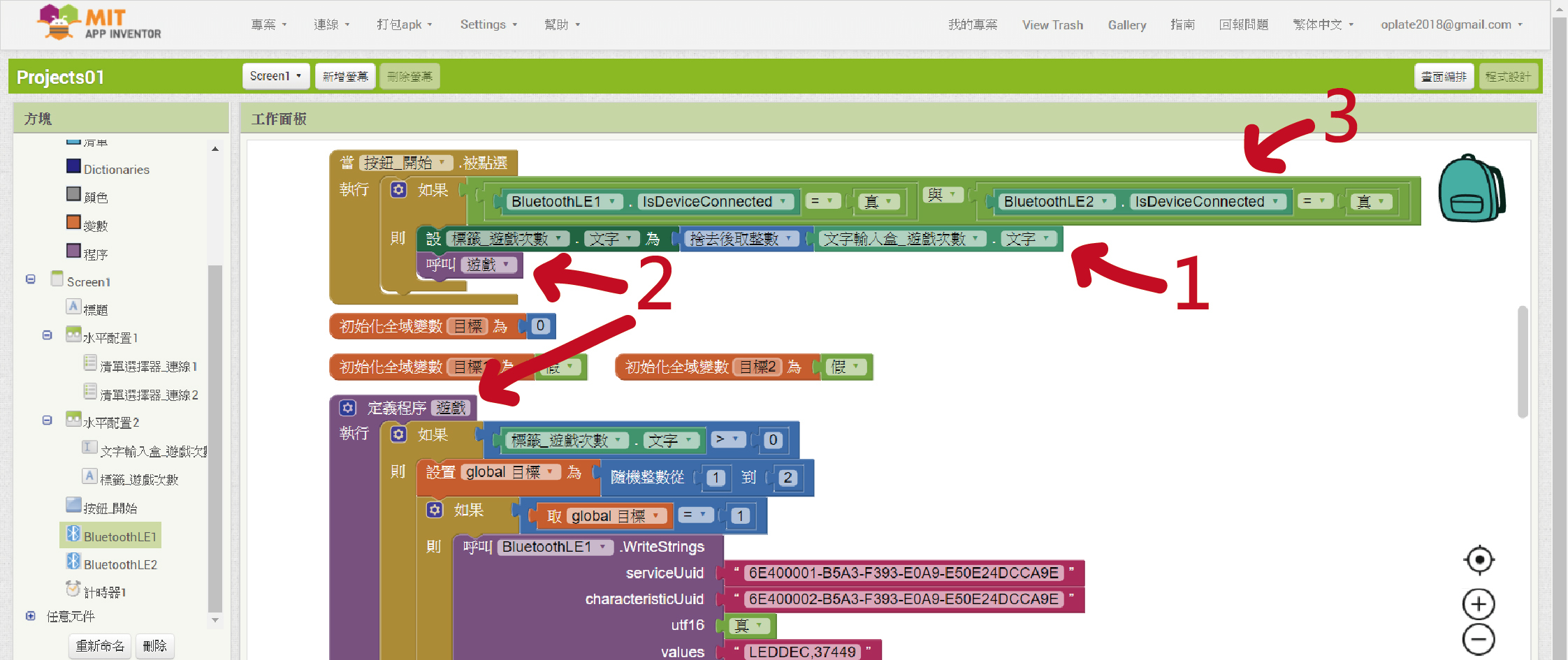Click the 新增螢幕 button

tap(345, 76)
